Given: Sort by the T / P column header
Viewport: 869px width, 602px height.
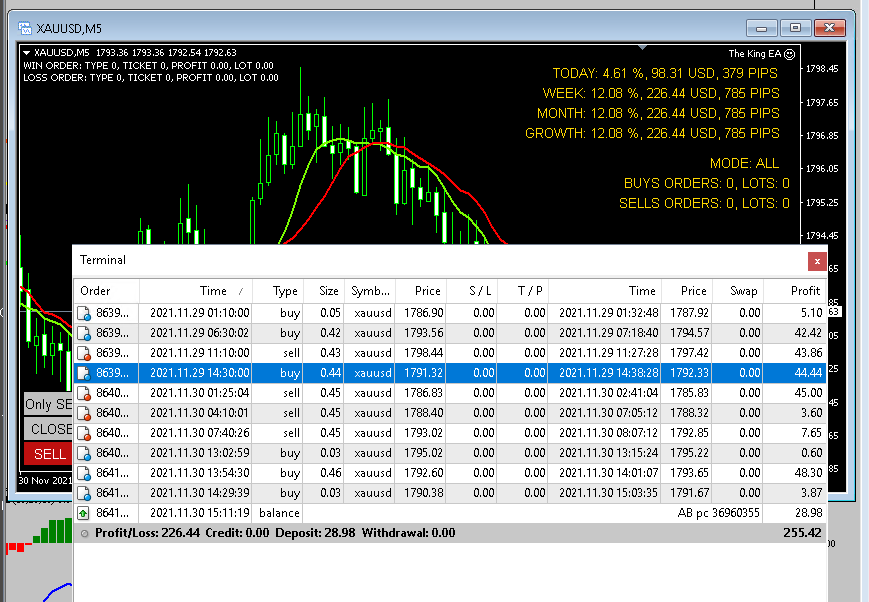Looking at the screenshot, I should [x=523, y=290].
